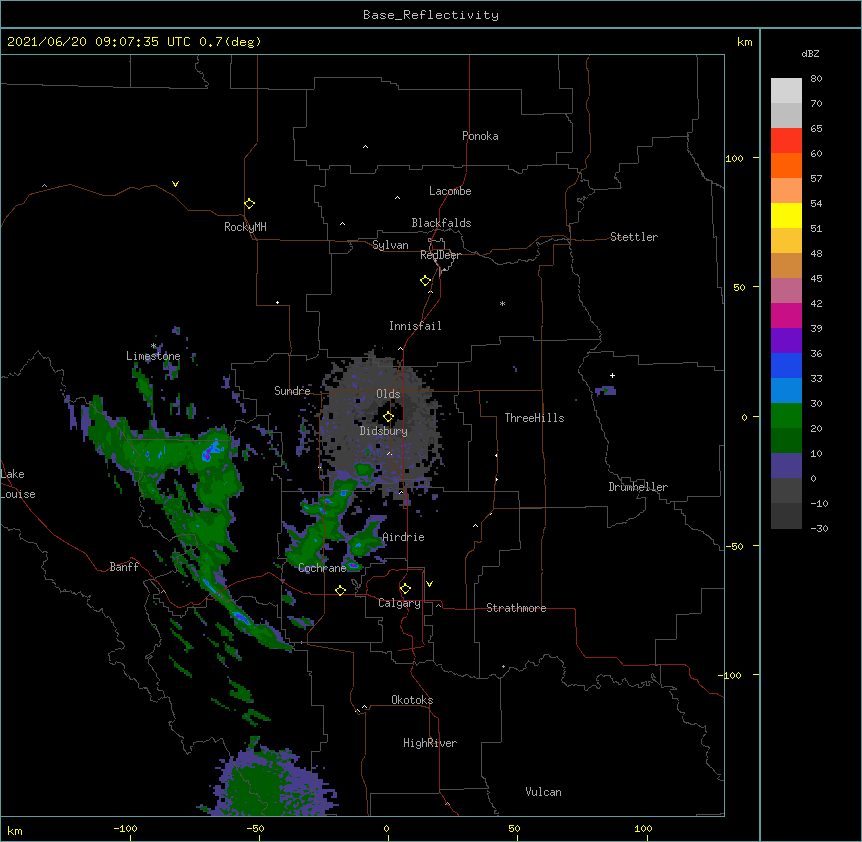Click the yellow marker southeast of Cochrane
This screenshot has width=862, height=842.
(x=340, y=590)
